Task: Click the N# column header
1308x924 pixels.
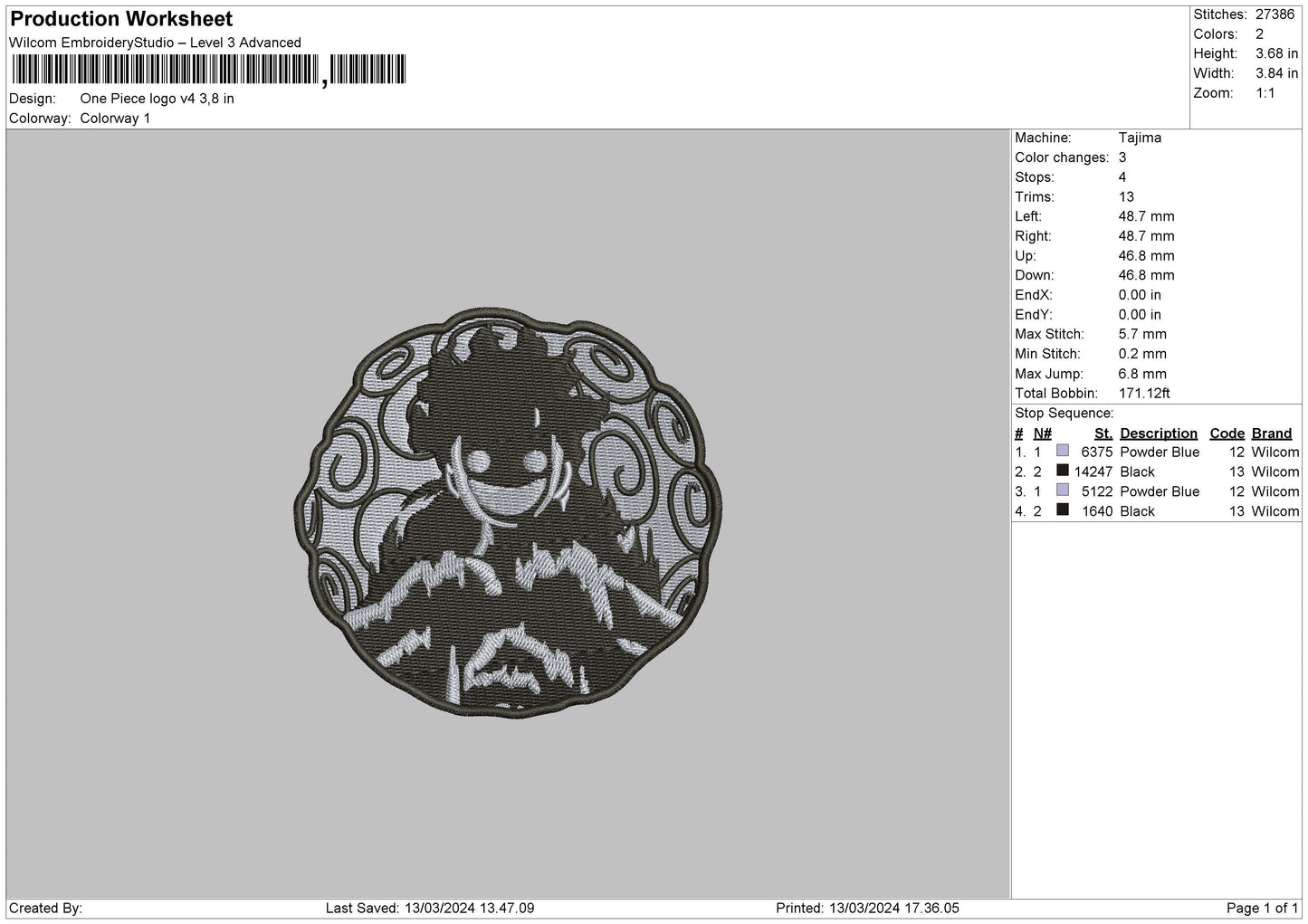Action: pyautogui.click(x=1043, y=433)
